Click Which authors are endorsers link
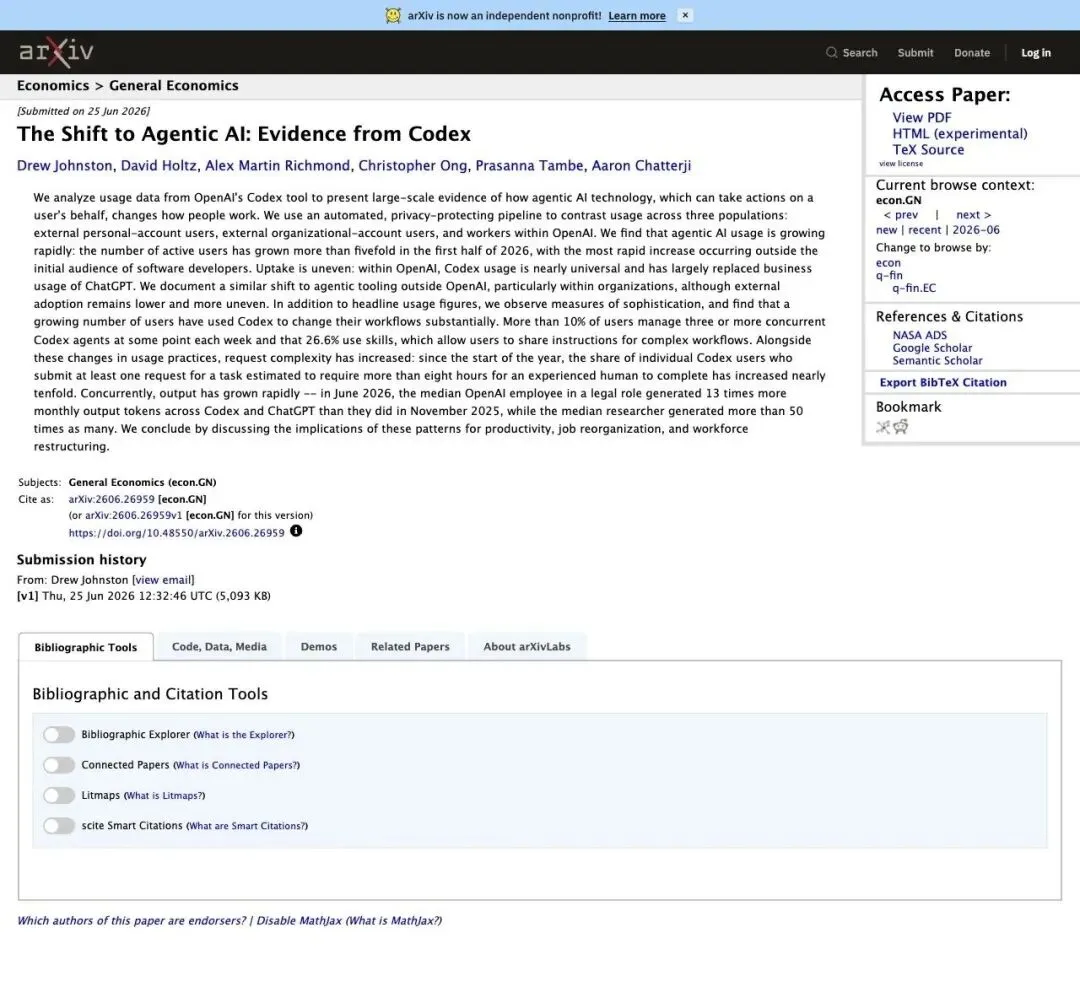Viewport: 1080px width, 1003px height. click(x=131, y=921)
